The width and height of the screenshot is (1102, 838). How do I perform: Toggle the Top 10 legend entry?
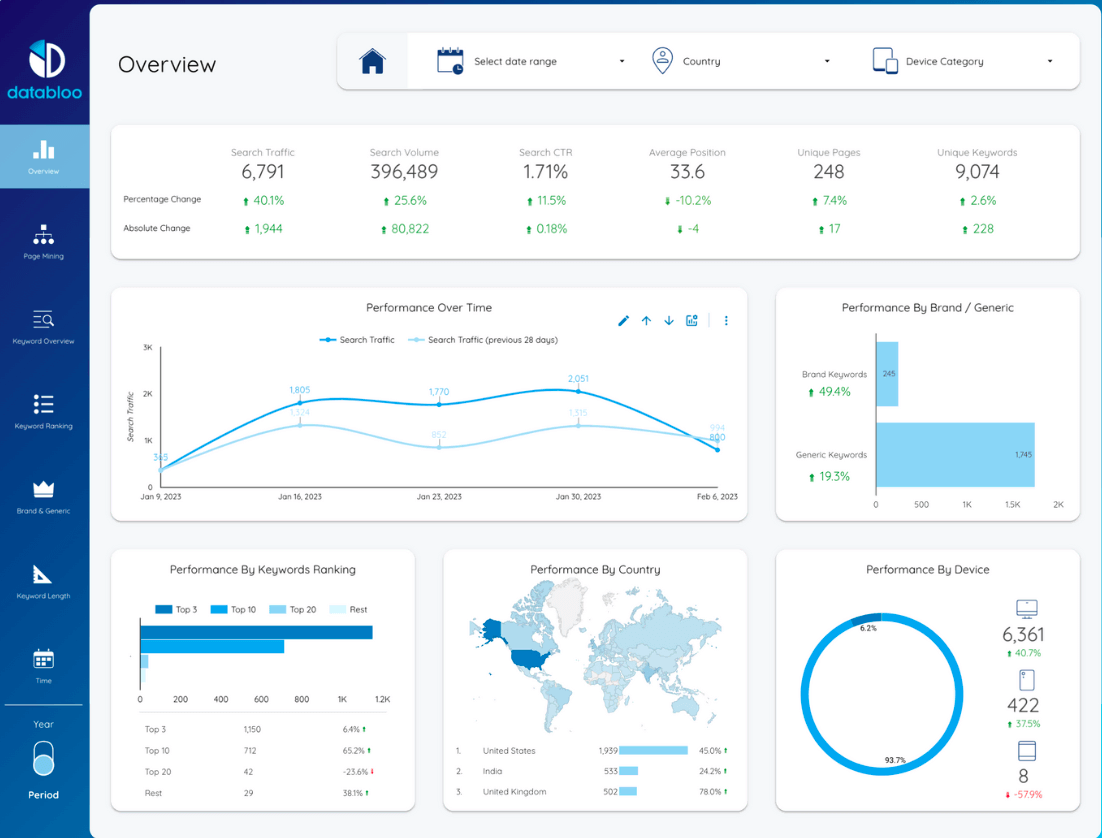tap(233, 610)
